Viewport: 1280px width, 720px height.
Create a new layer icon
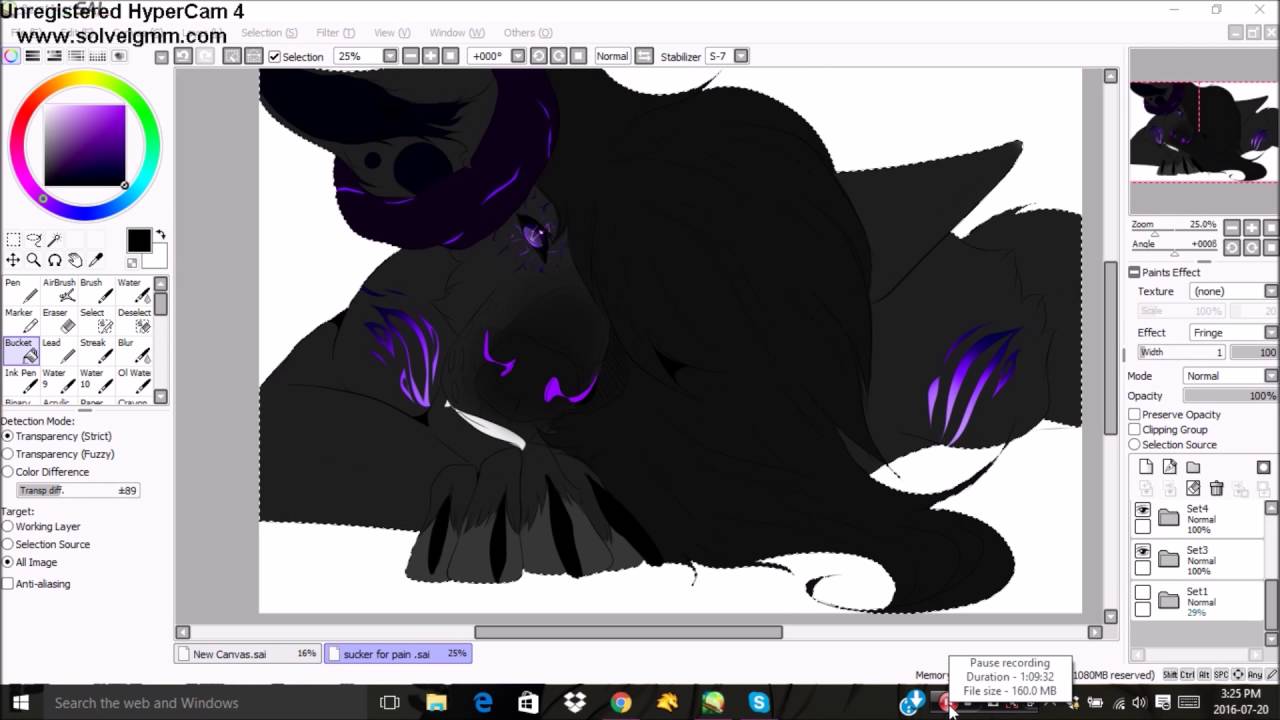point(1146,467)
